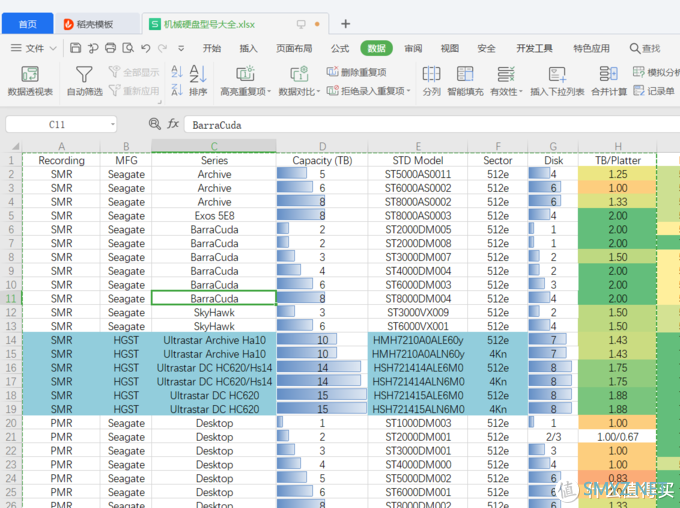Screen dimensions: 680x508
Task: Click the Save icon in quick toolbar
Action: click(x=75, y=48)
